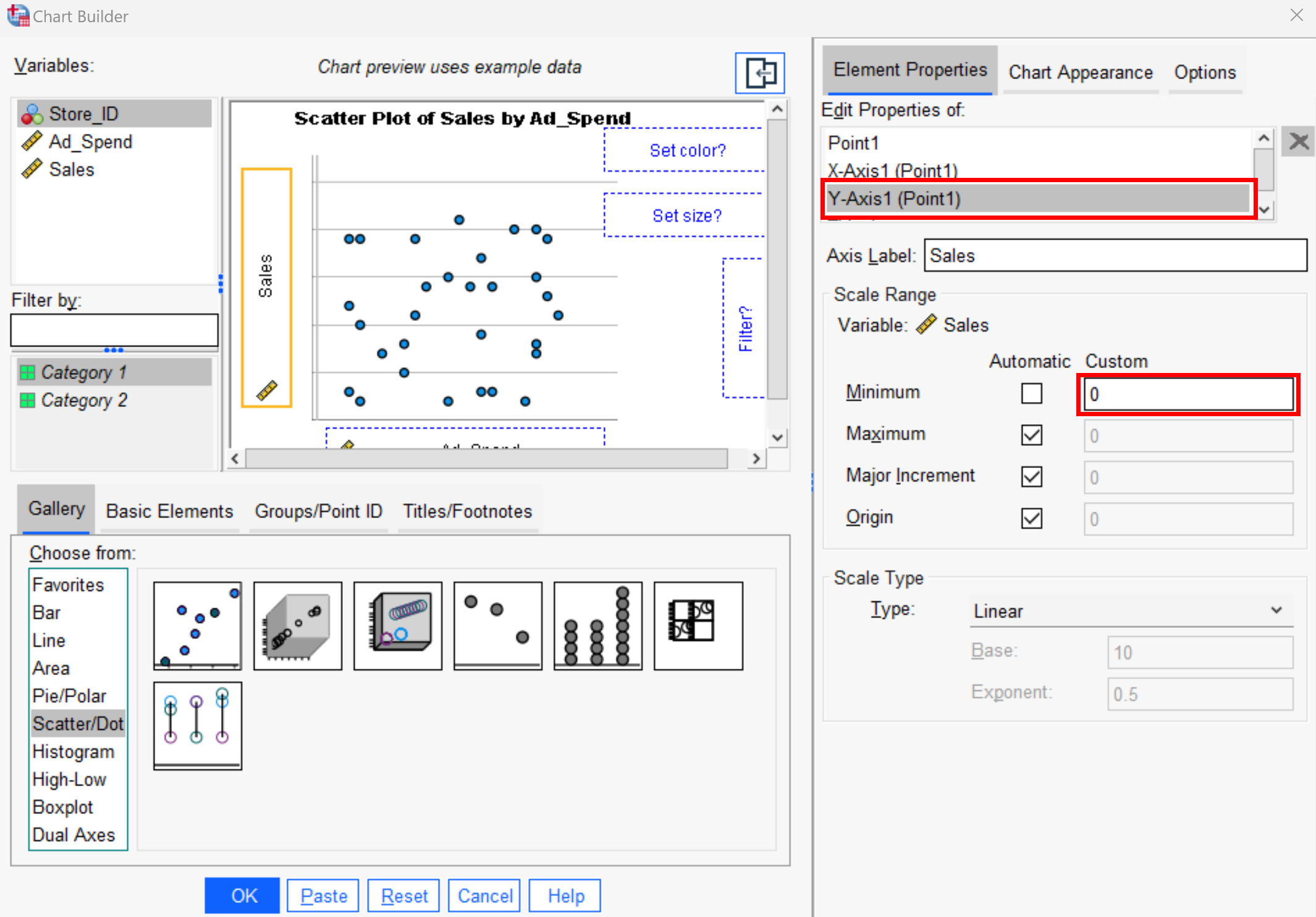Click the Set color drop zone

click(x=685, y=149)
